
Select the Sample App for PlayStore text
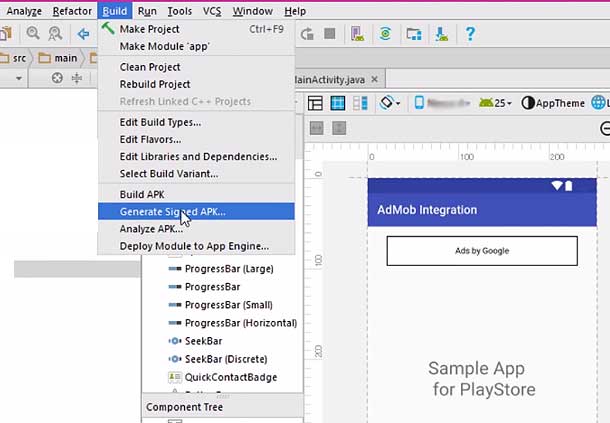(x=482, y=379)
